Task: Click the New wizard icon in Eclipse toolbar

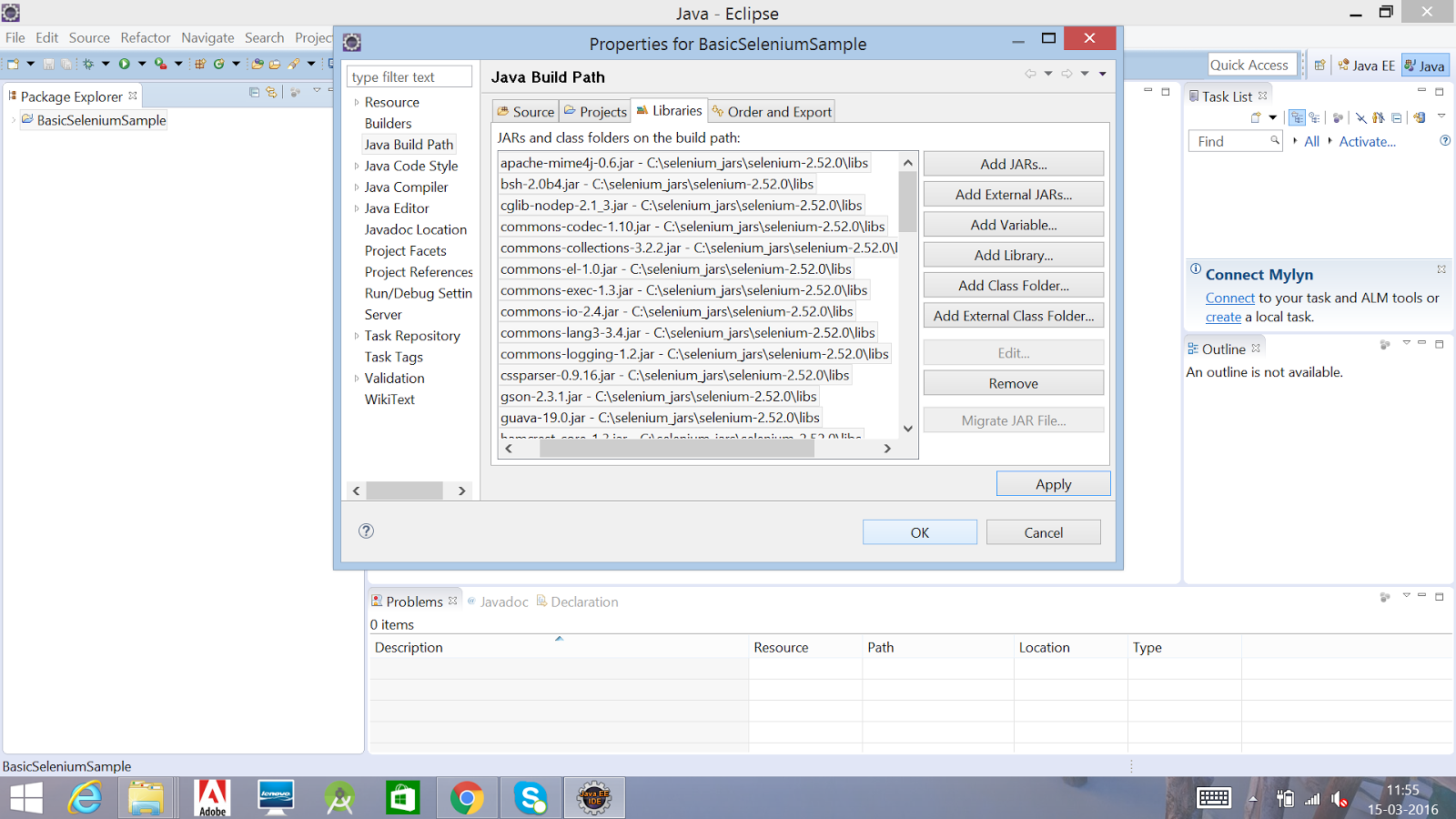Action: pyautogui.click(x=13, y=64)
